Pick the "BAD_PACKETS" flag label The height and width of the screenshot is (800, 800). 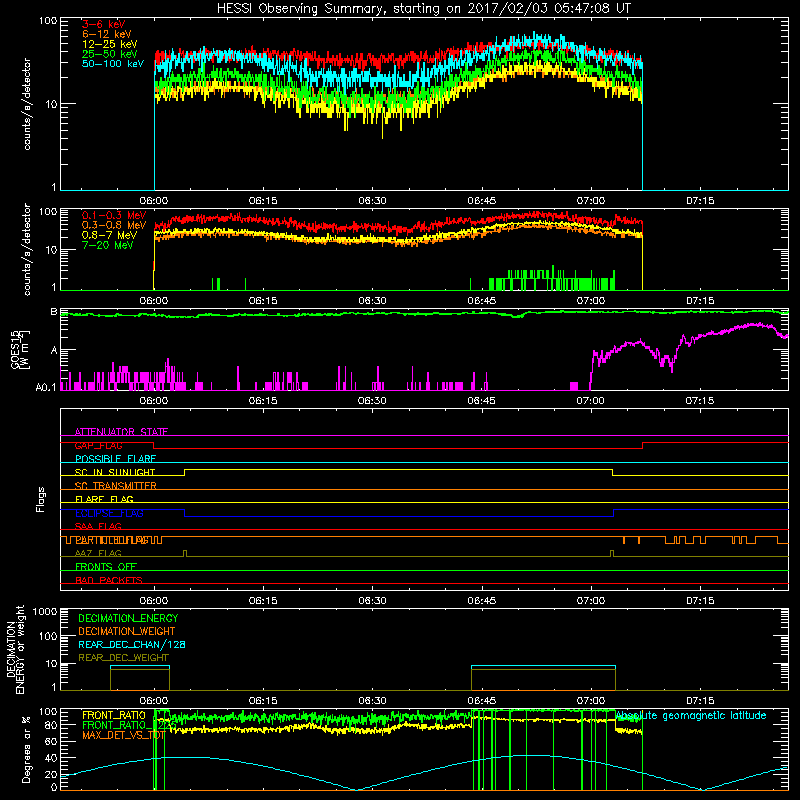[109, 580]
